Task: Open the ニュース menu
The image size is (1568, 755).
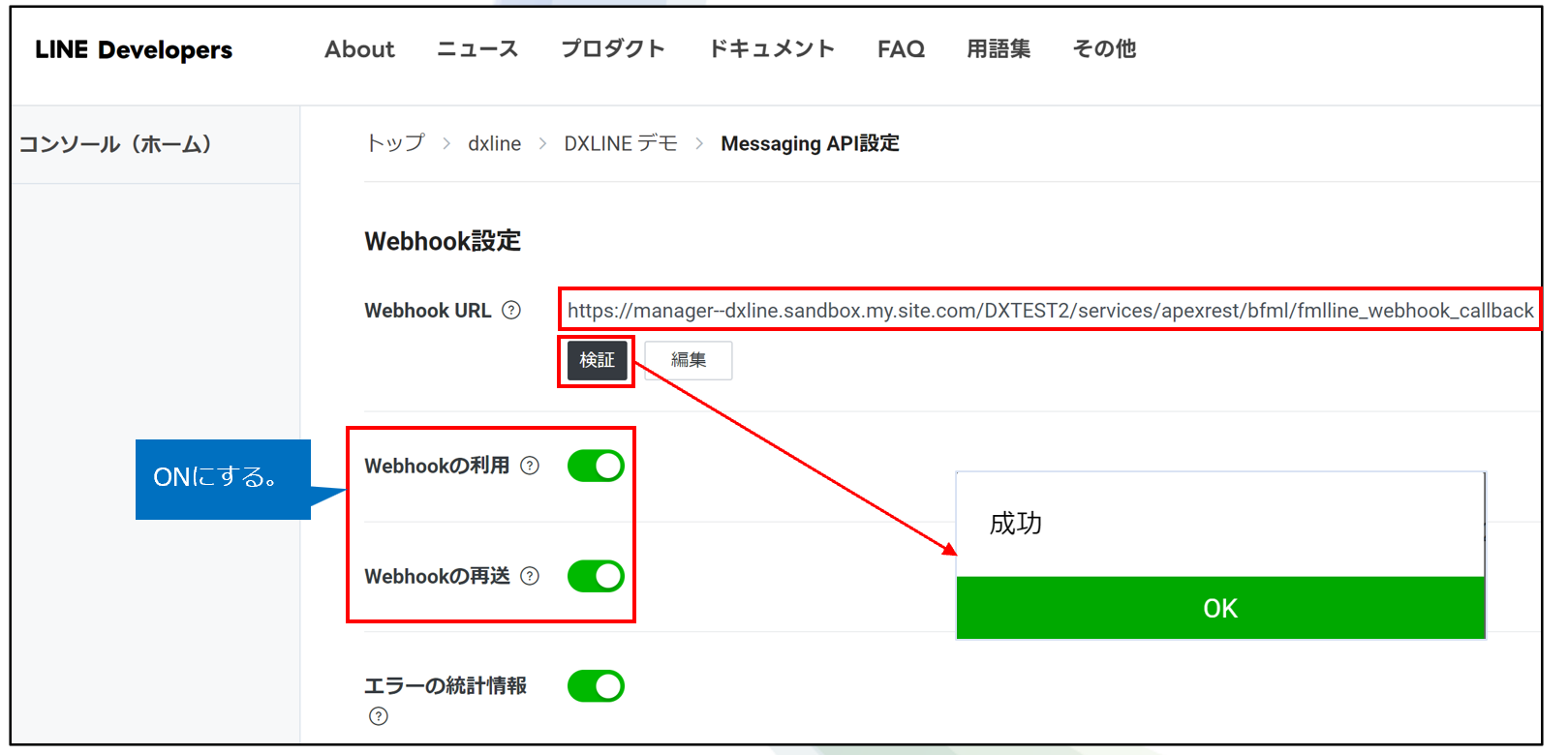Action: pos(477,49)
